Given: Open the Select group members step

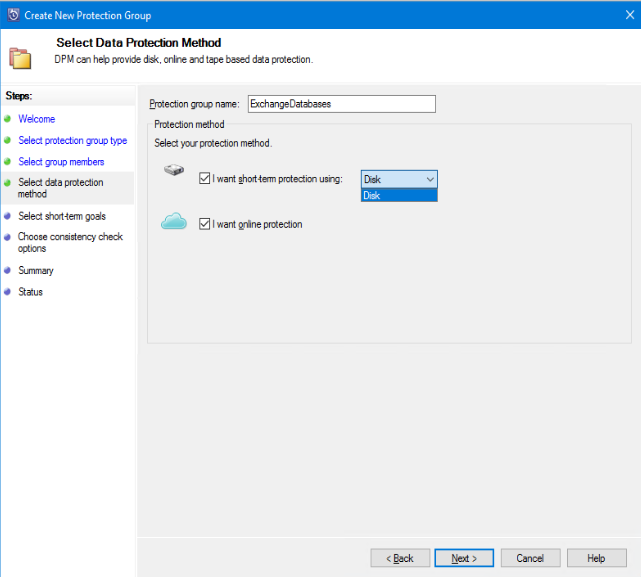Looking at the screenshot, I should coord(61,162).
